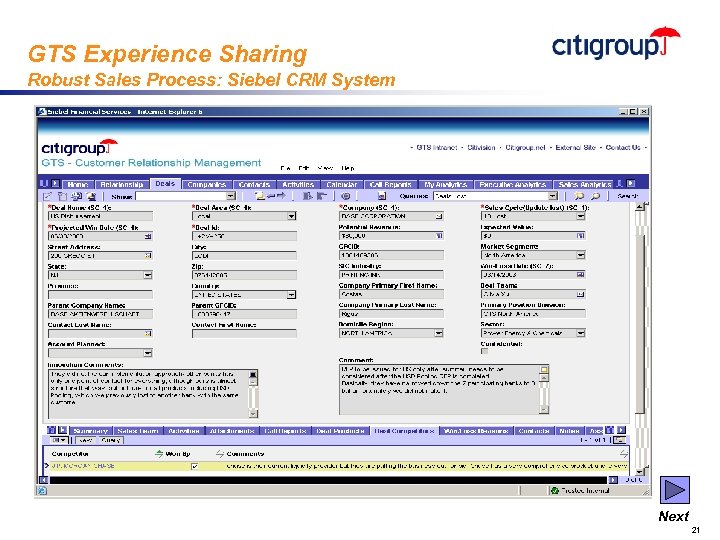This screenshot has height=540, width=720.
Task: Open the Companies tab
Action: [207, 184]
